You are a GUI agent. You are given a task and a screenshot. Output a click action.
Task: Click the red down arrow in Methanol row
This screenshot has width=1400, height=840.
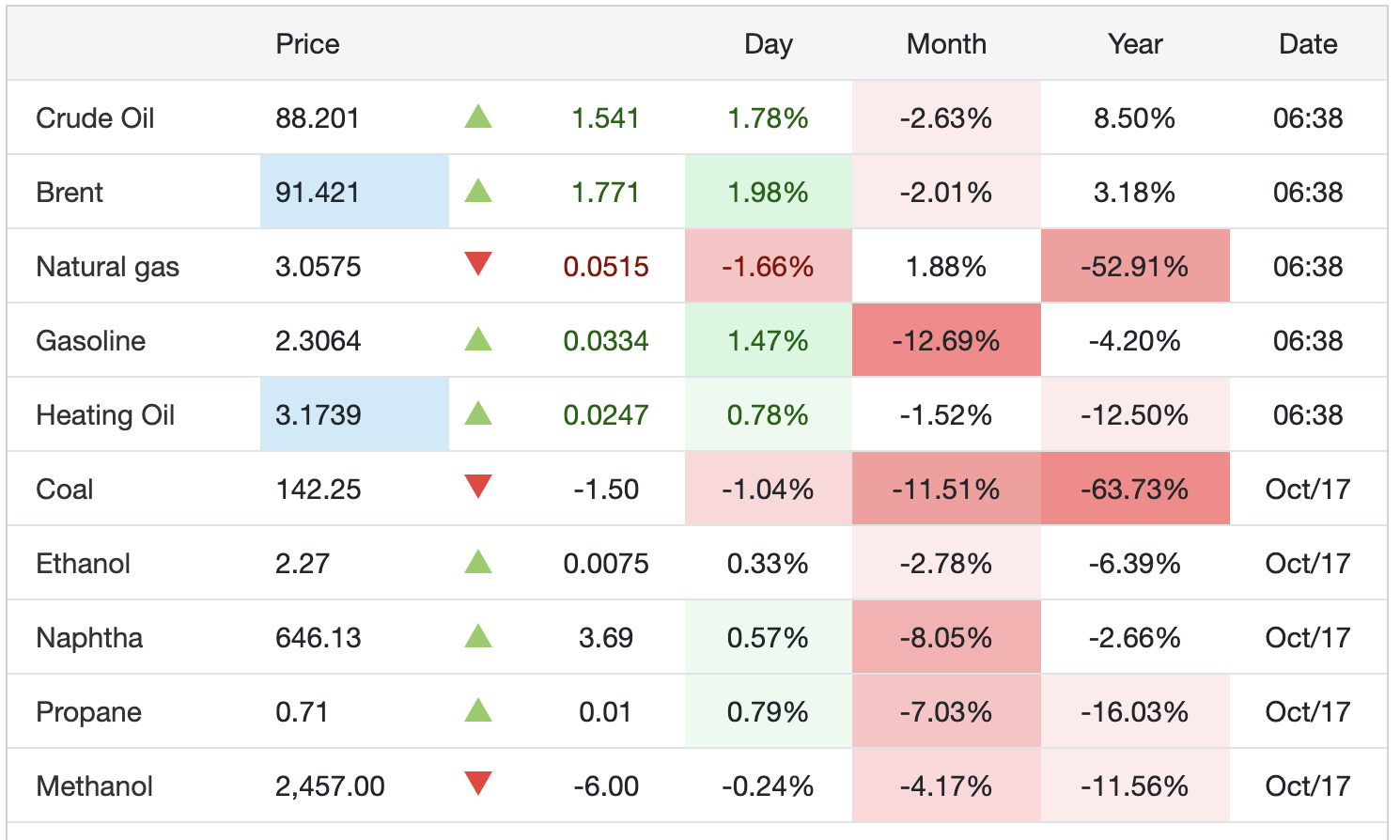click(x=478, y=784)
